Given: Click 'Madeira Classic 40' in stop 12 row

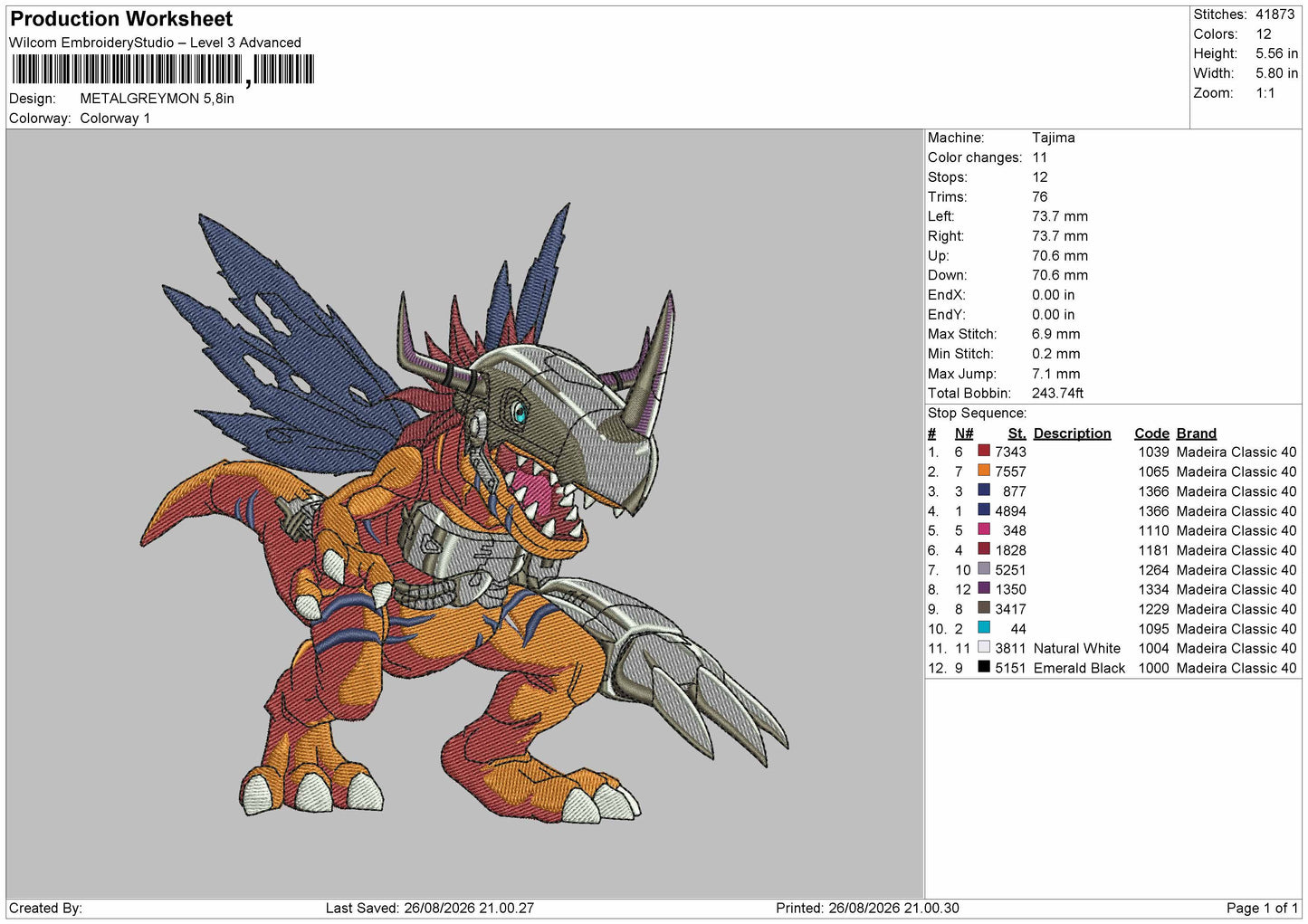Looking at the screenshot, I should coord(1236,669).
